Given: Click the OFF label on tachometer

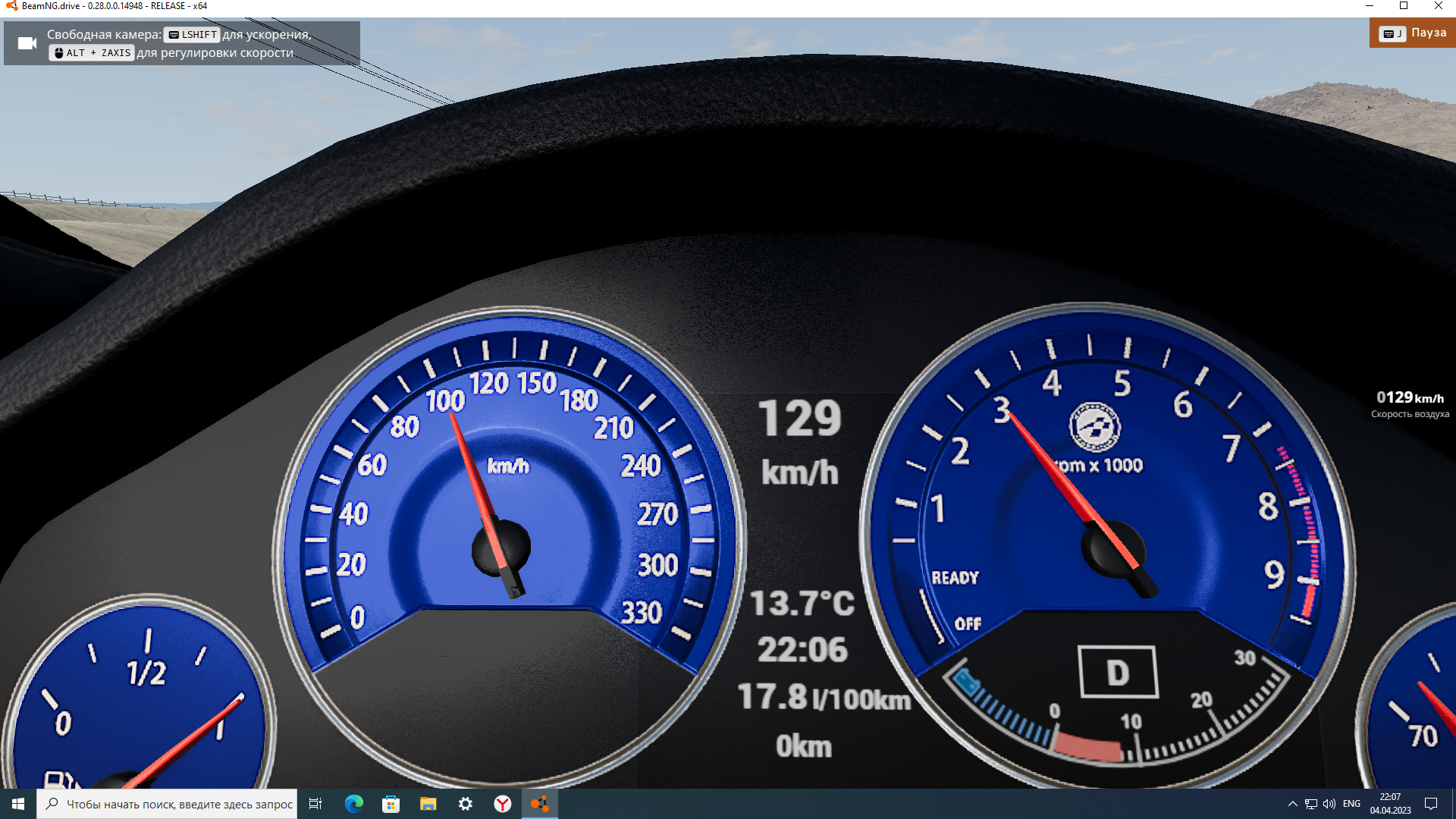Looking at the screenshot, I should pos(968,624).
